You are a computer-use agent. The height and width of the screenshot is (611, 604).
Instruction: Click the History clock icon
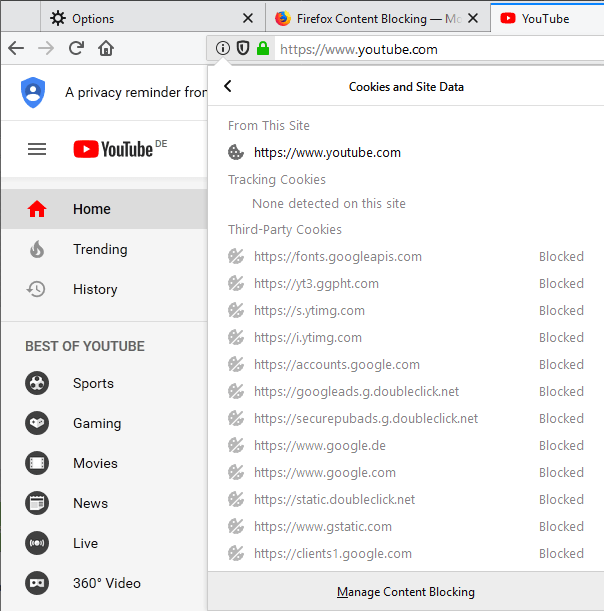coord(36,289)
